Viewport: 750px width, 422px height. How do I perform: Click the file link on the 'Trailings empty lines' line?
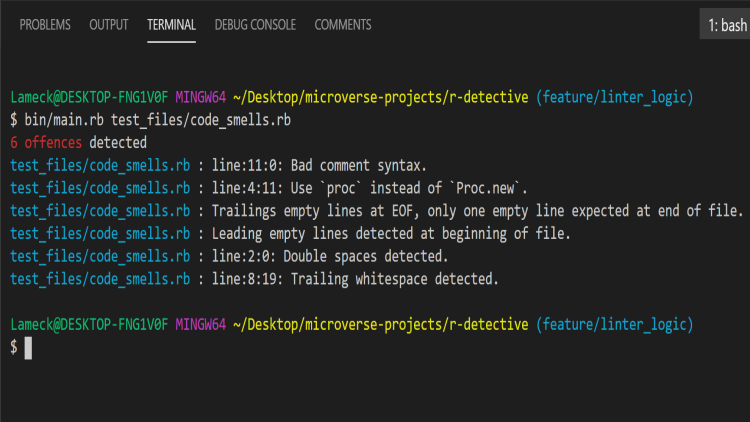[99, 211]
